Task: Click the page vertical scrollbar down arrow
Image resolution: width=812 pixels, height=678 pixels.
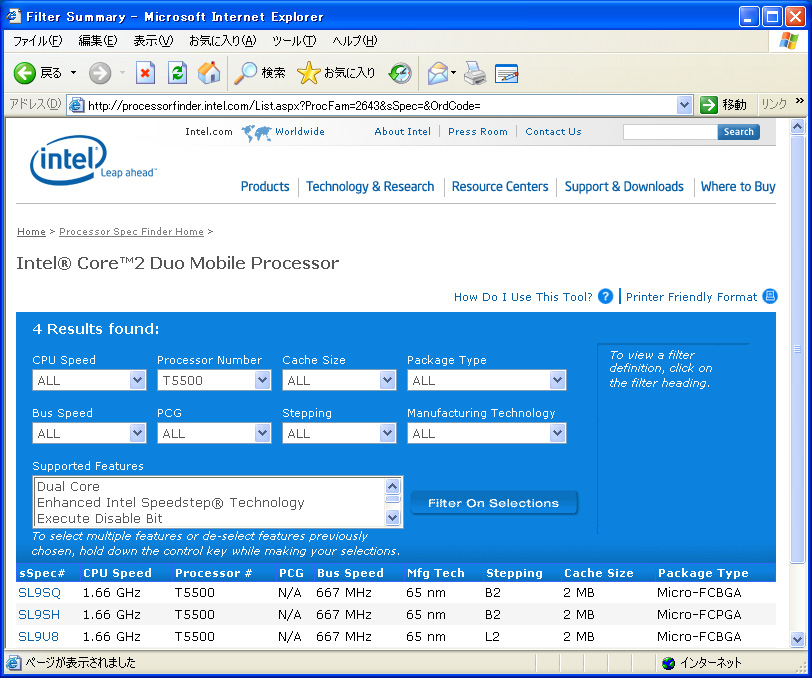Action: (x=797, y=639)
